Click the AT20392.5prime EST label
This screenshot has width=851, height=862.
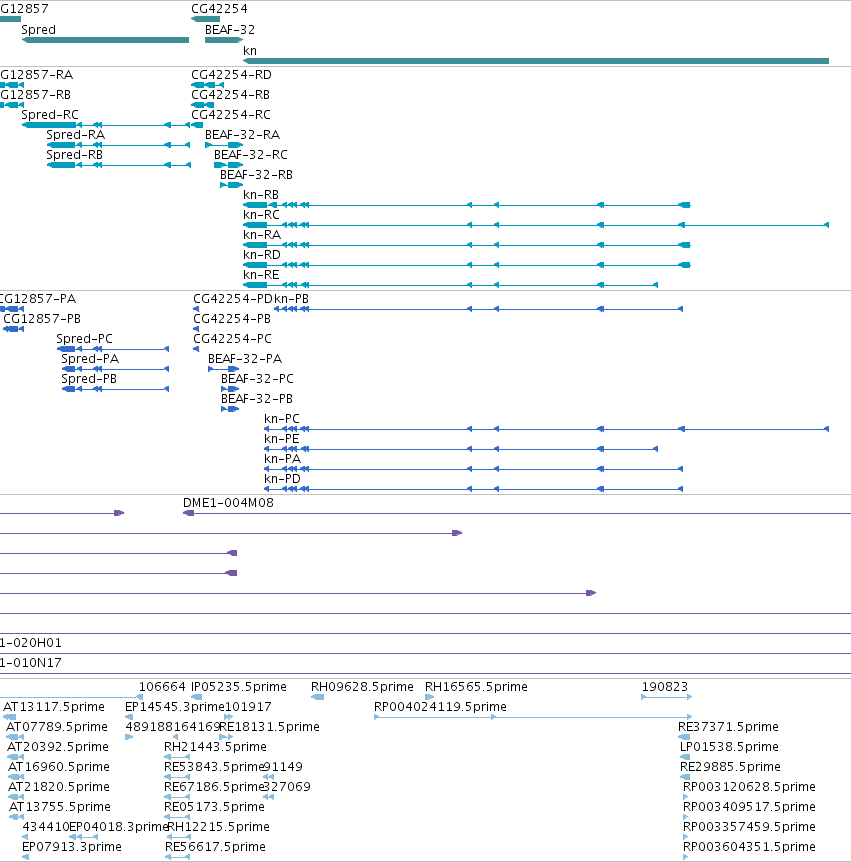click(58, 747)
